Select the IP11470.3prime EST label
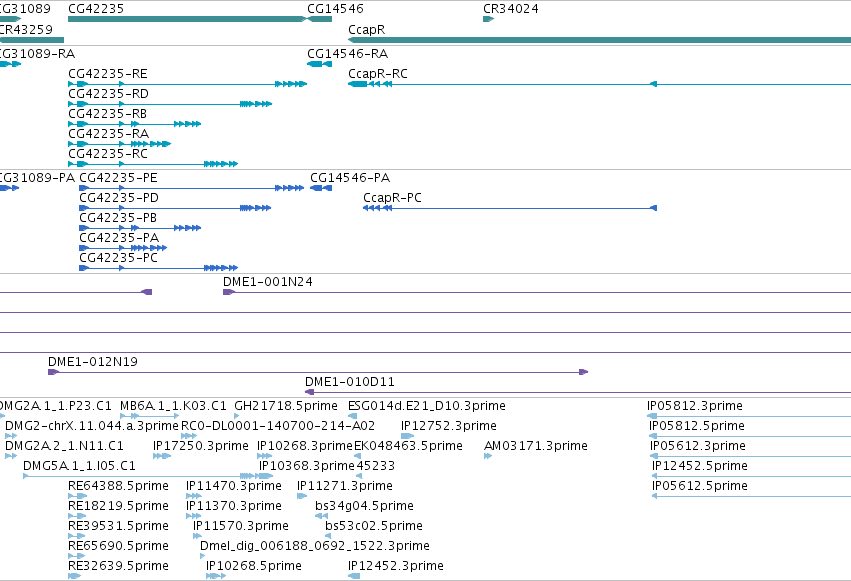The width and height of the screenshot is (851, 581). pos(234,486)
